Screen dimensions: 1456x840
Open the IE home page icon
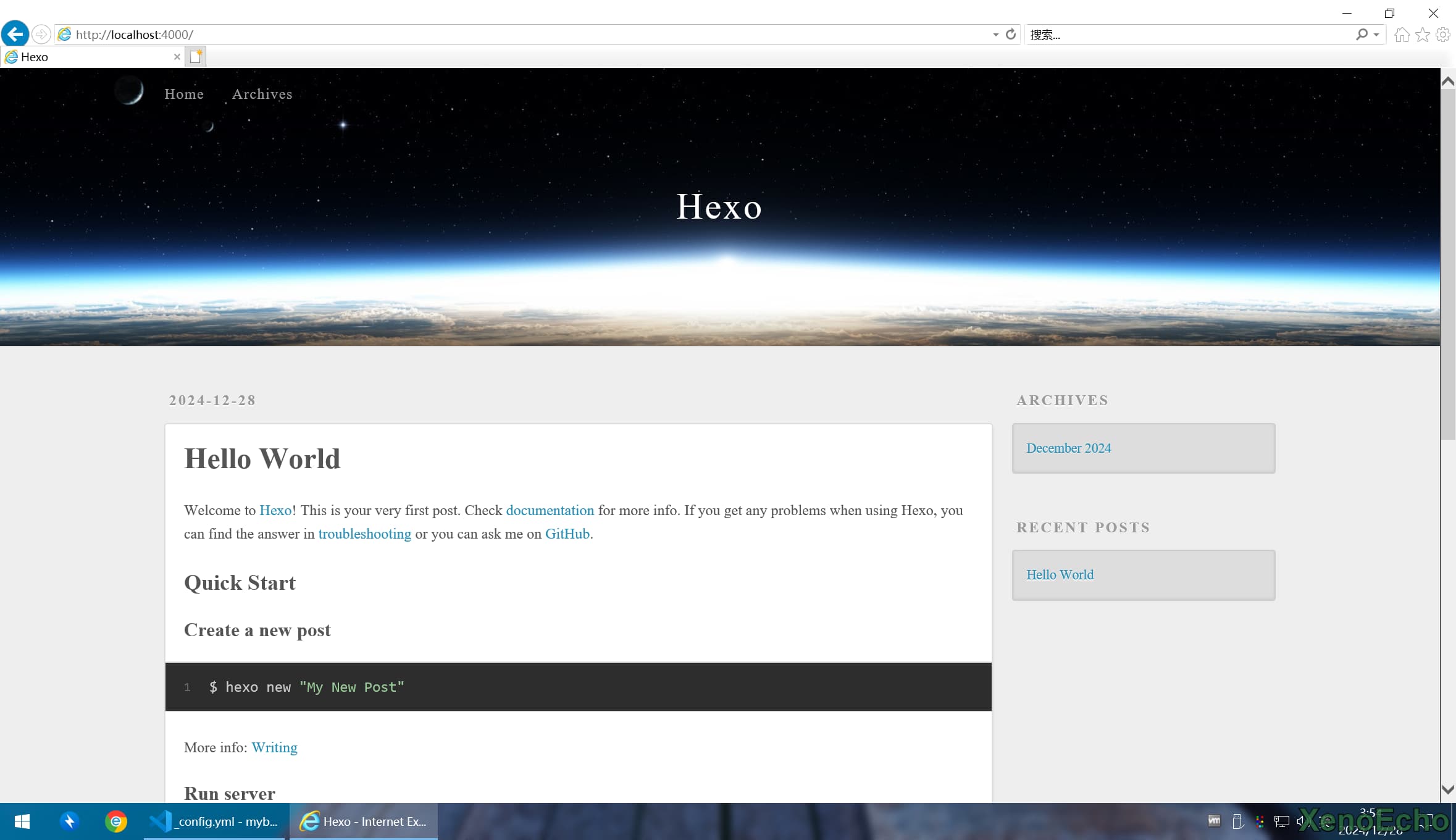[1402, 35]
